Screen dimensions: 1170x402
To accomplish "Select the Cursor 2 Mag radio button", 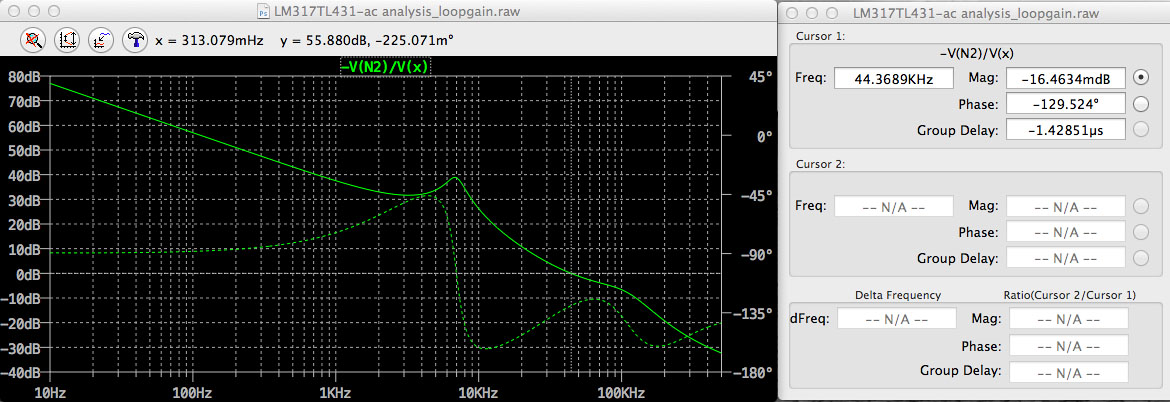I will [1140, 206].
